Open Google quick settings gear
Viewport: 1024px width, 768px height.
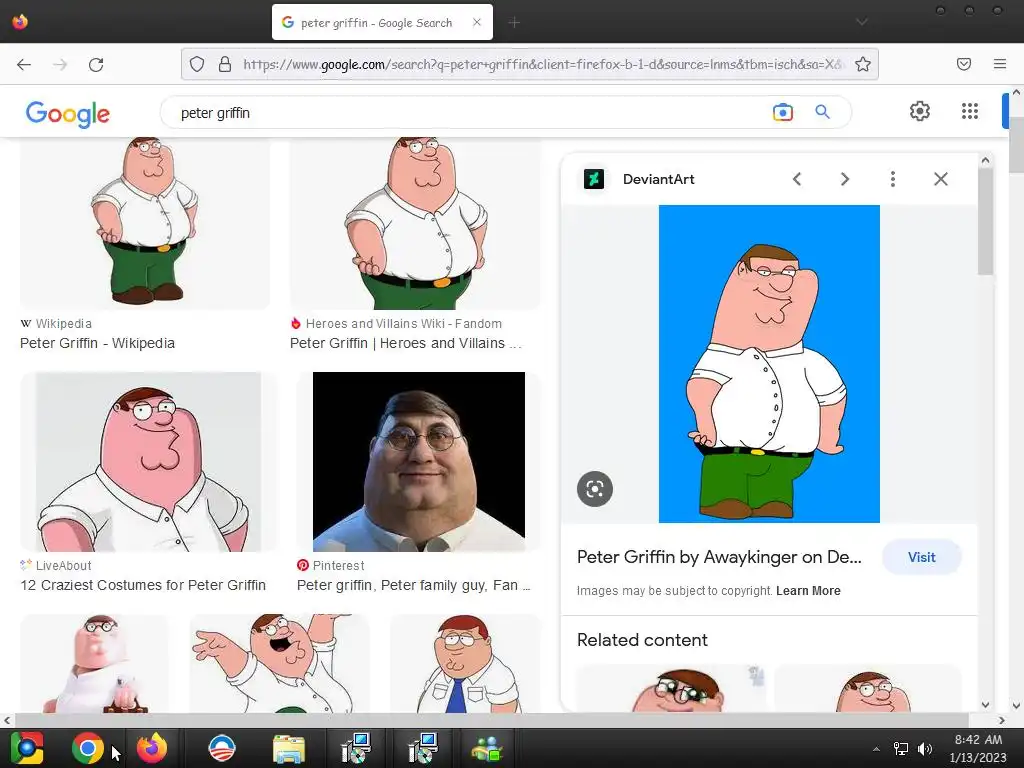920,111
